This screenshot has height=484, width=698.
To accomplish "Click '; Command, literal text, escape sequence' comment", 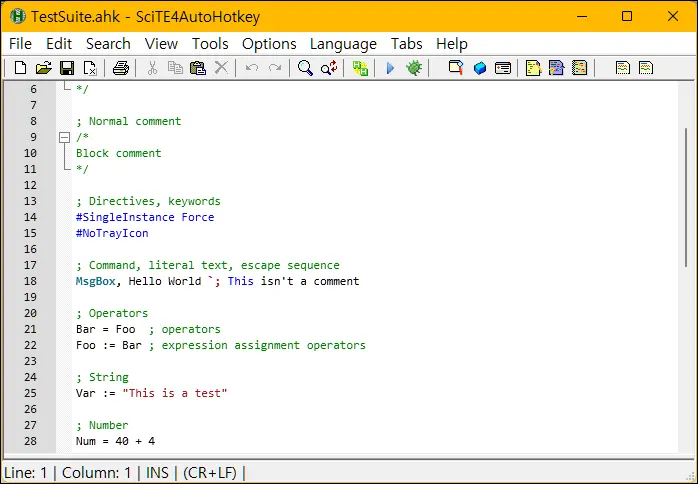I will tap(208, 265).
